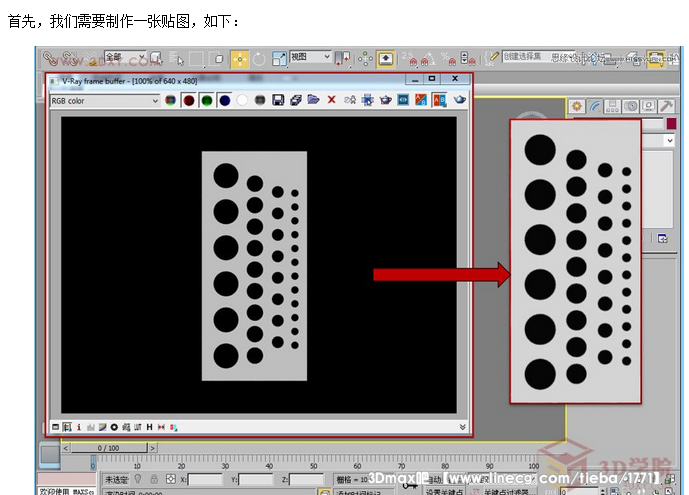689x495 pixels.
Task: Choose the rectangular selection region tool
Action: 196,59
